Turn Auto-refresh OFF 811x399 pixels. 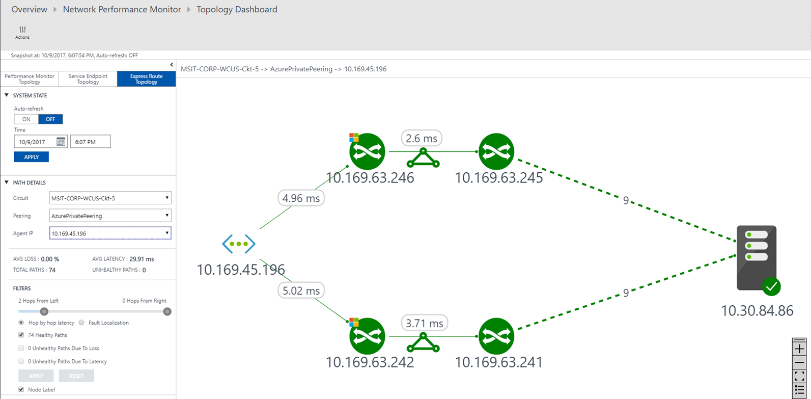50,119
